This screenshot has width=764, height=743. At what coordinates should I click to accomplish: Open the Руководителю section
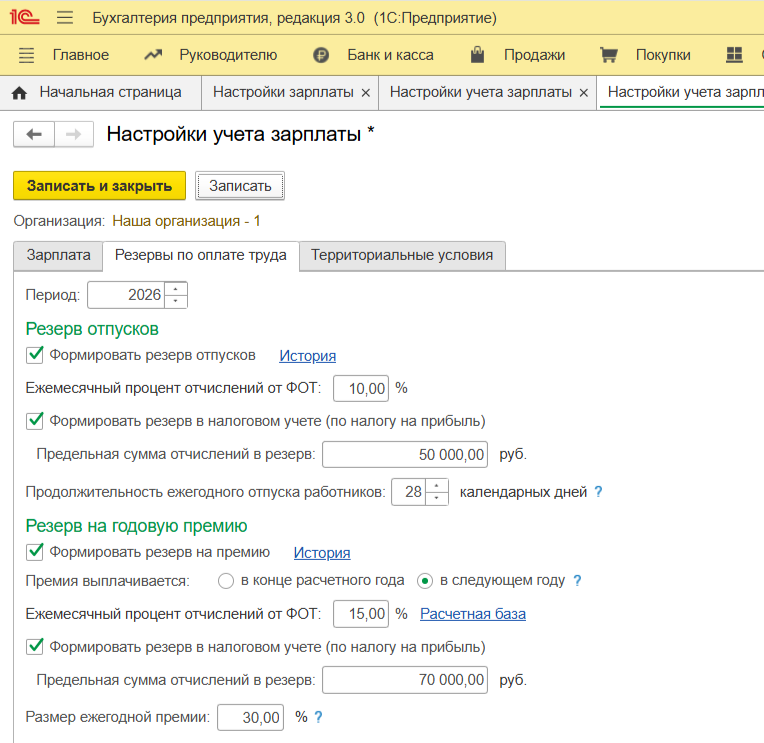coord(228,55)
